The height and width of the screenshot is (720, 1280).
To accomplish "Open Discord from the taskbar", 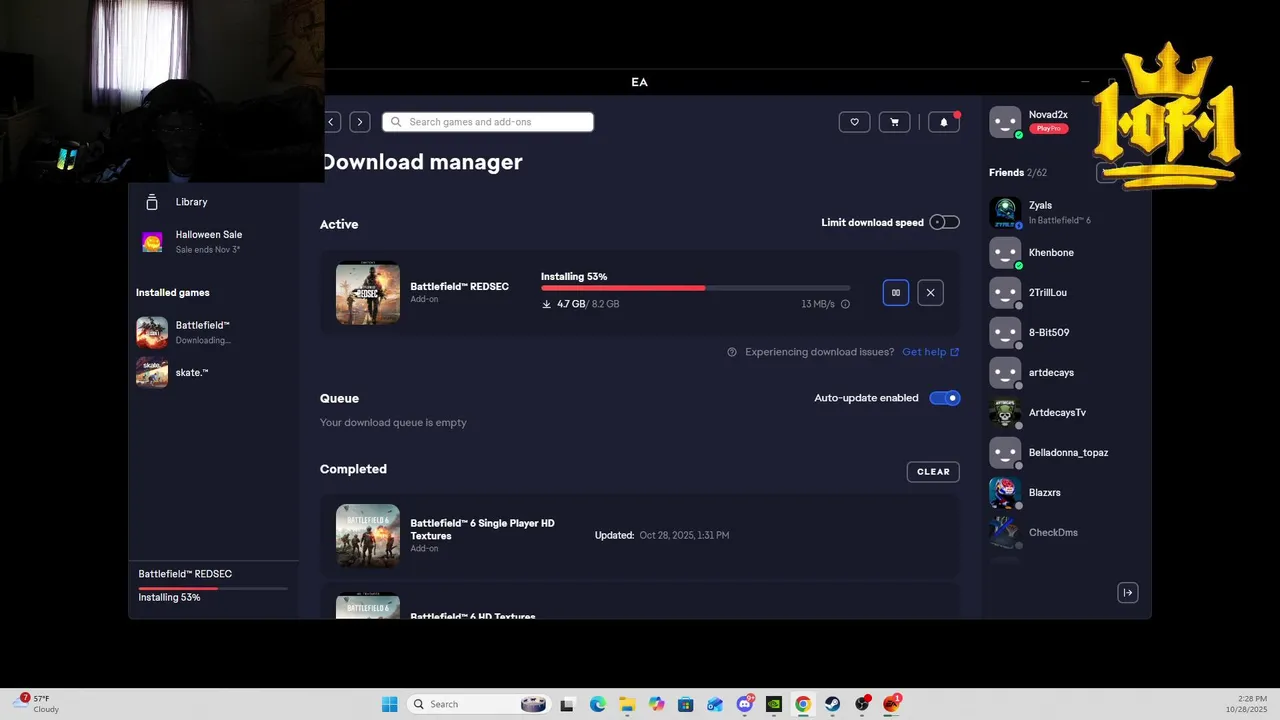I will [744, 704].
